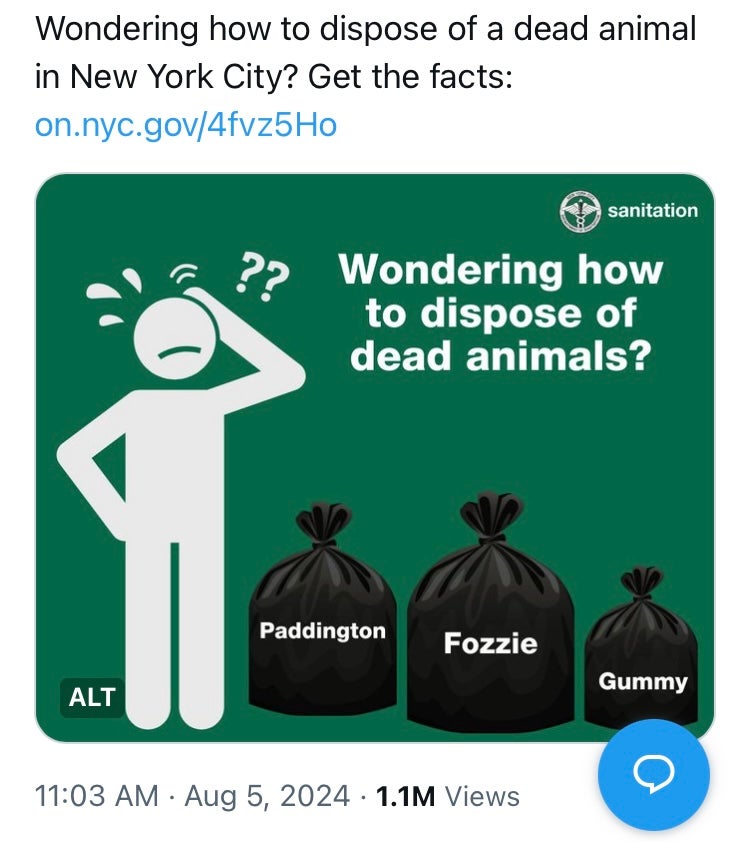Screen dimensions: 750x842
Task: Tap the blue reply bubble button
Action: coord(653,774)
